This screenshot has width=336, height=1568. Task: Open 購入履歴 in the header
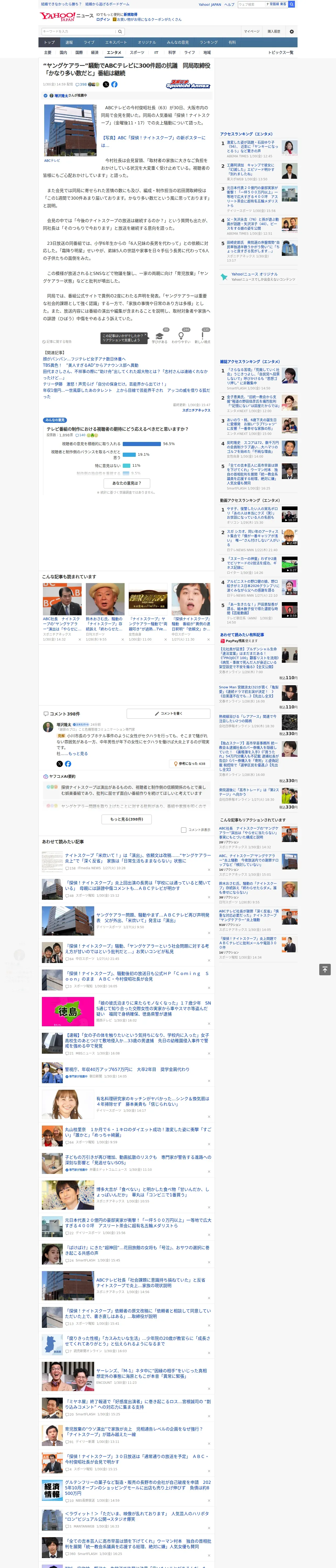point(274,31)
